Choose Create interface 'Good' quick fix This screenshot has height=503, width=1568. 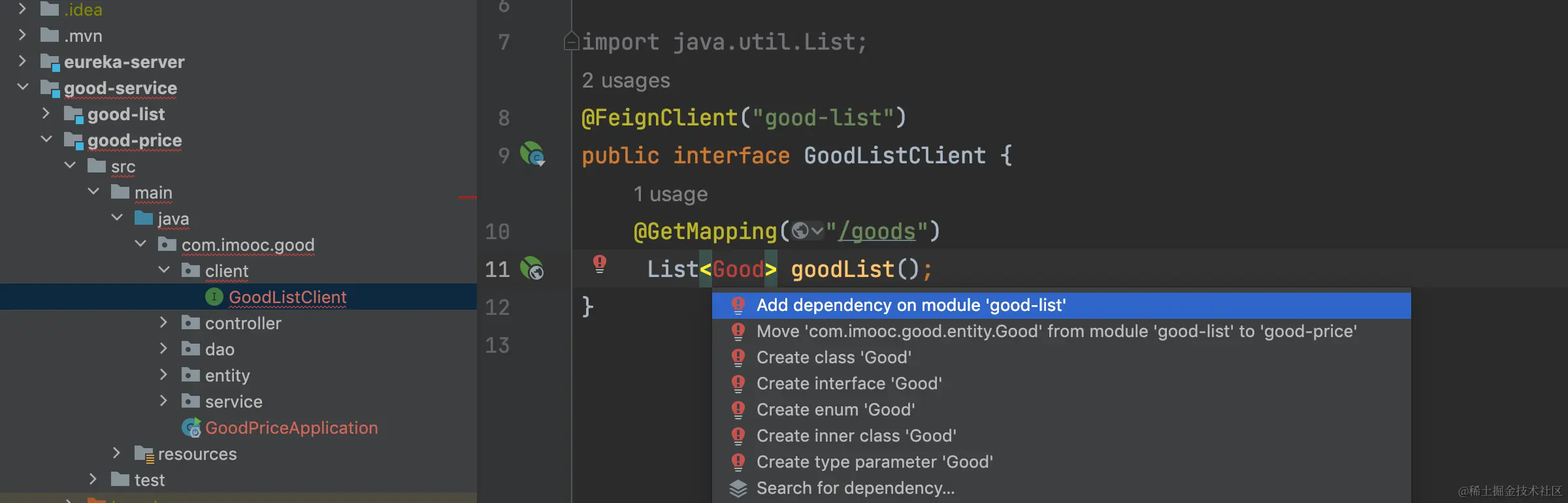click(x=1061, y=383)
